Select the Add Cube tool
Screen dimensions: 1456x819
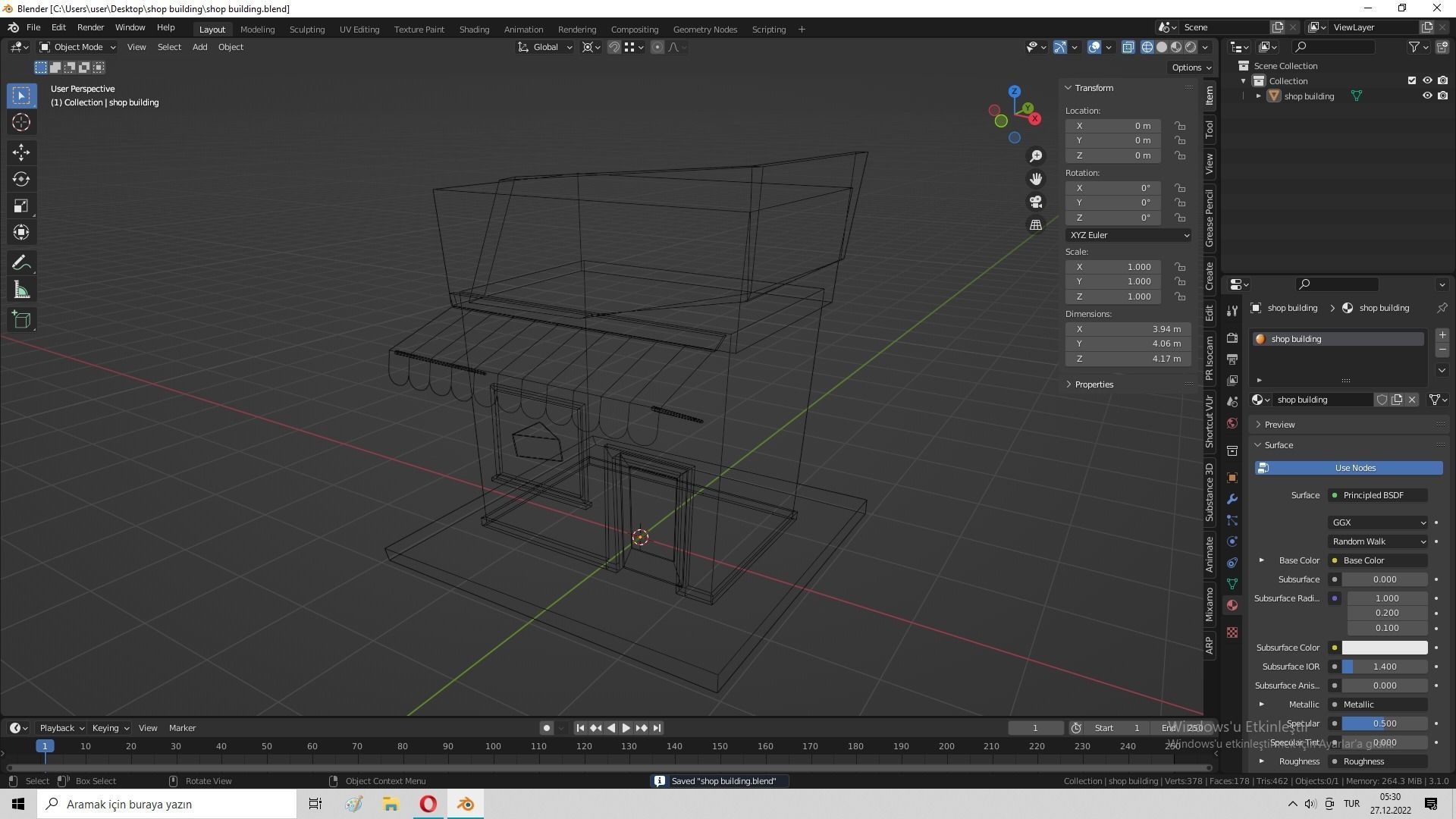21,320
